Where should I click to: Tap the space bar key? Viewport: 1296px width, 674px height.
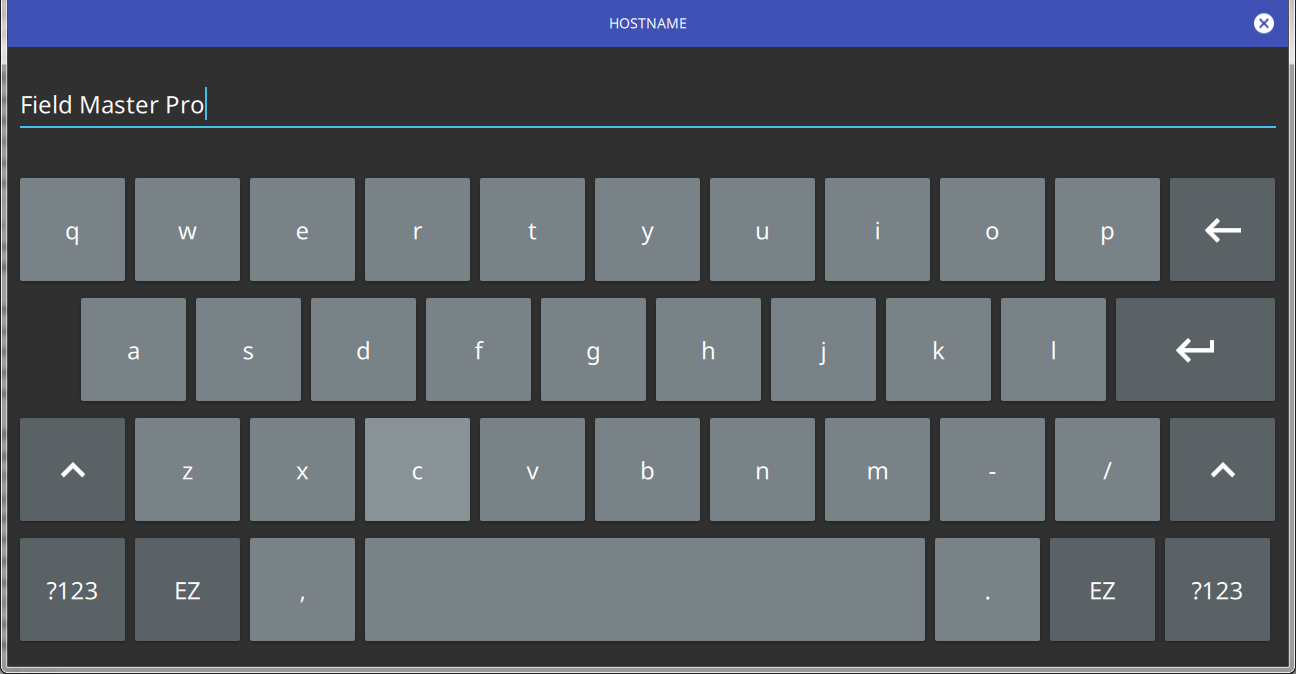pos(645,590)
